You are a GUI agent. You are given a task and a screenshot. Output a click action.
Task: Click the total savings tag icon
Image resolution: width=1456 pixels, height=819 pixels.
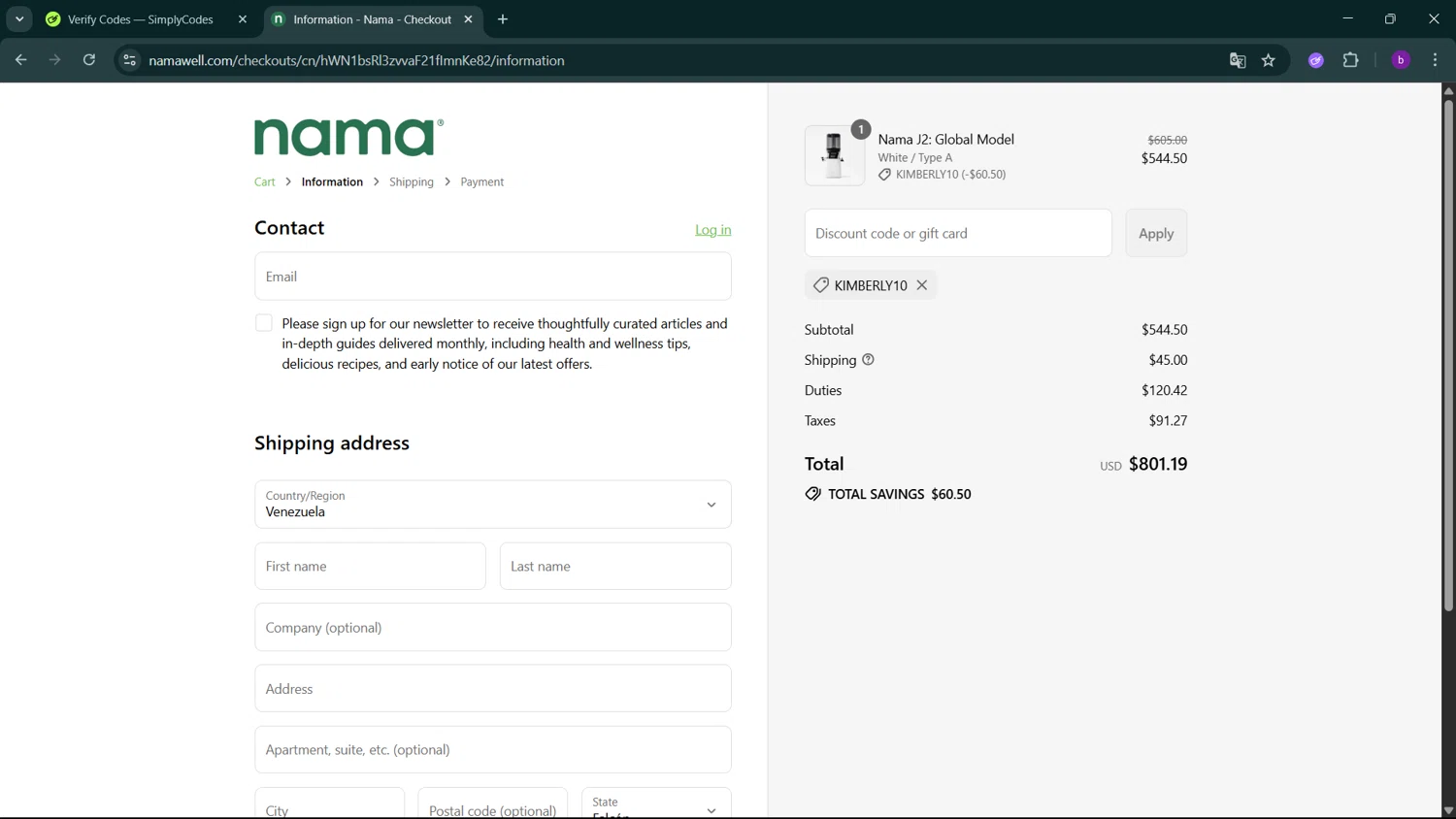812,494
